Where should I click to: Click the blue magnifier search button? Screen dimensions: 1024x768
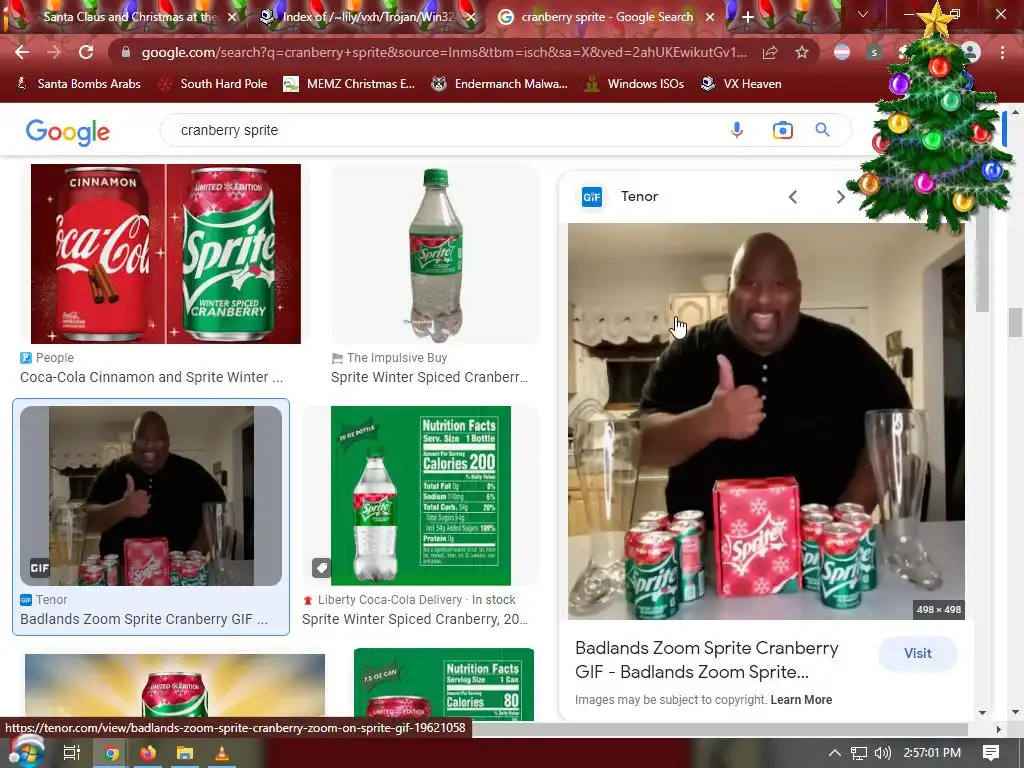click(x=823, y=130)
